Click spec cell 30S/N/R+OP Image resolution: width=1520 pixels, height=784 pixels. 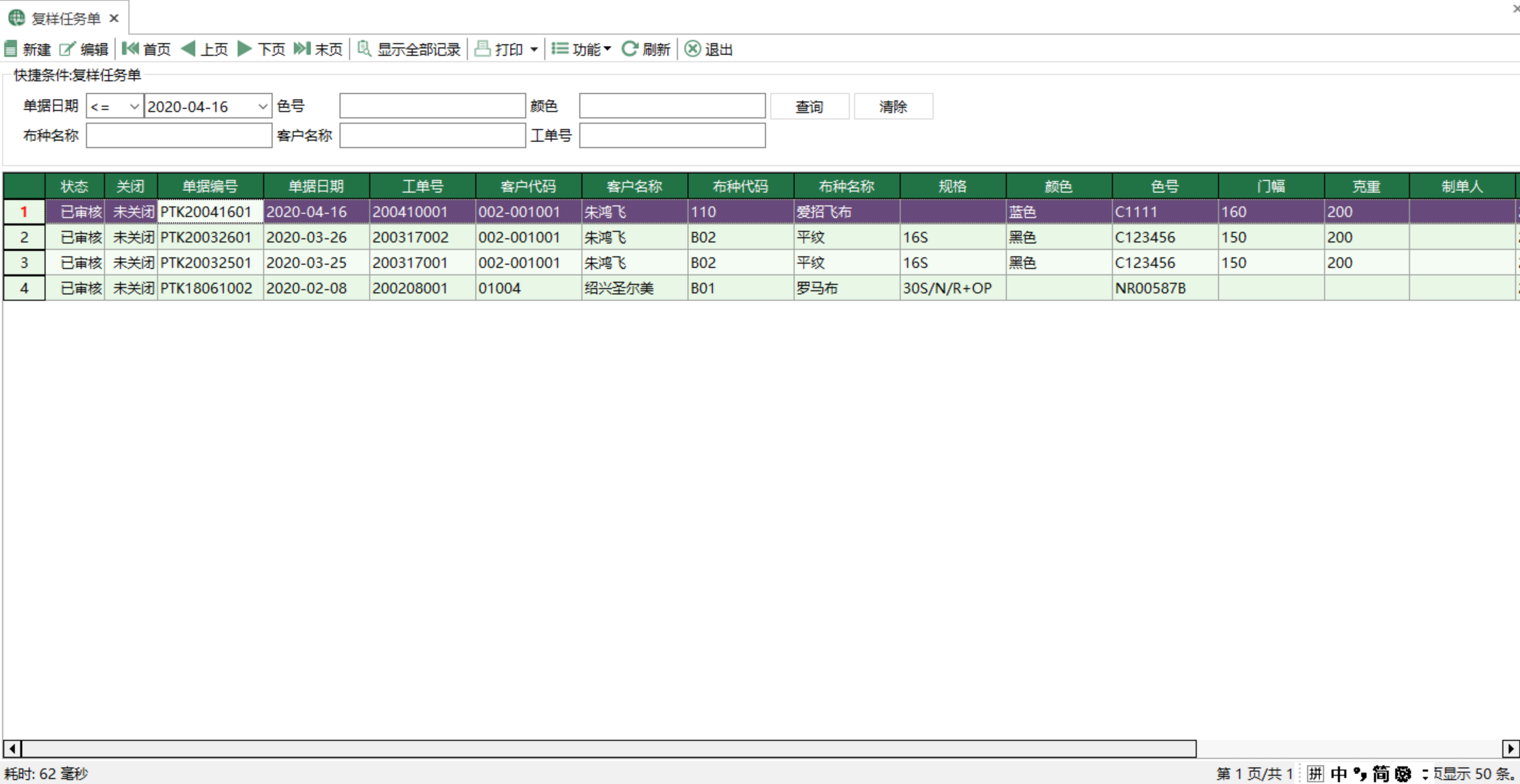pyautogui.click(x=953, y=288)
